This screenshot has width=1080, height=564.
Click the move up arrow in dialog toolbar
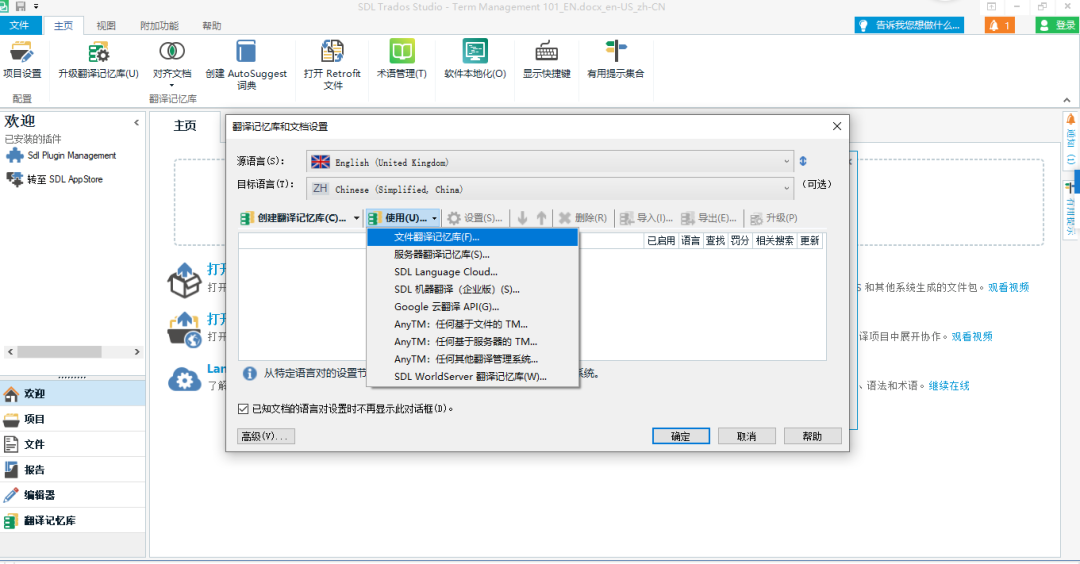click(x=541, y=218)
